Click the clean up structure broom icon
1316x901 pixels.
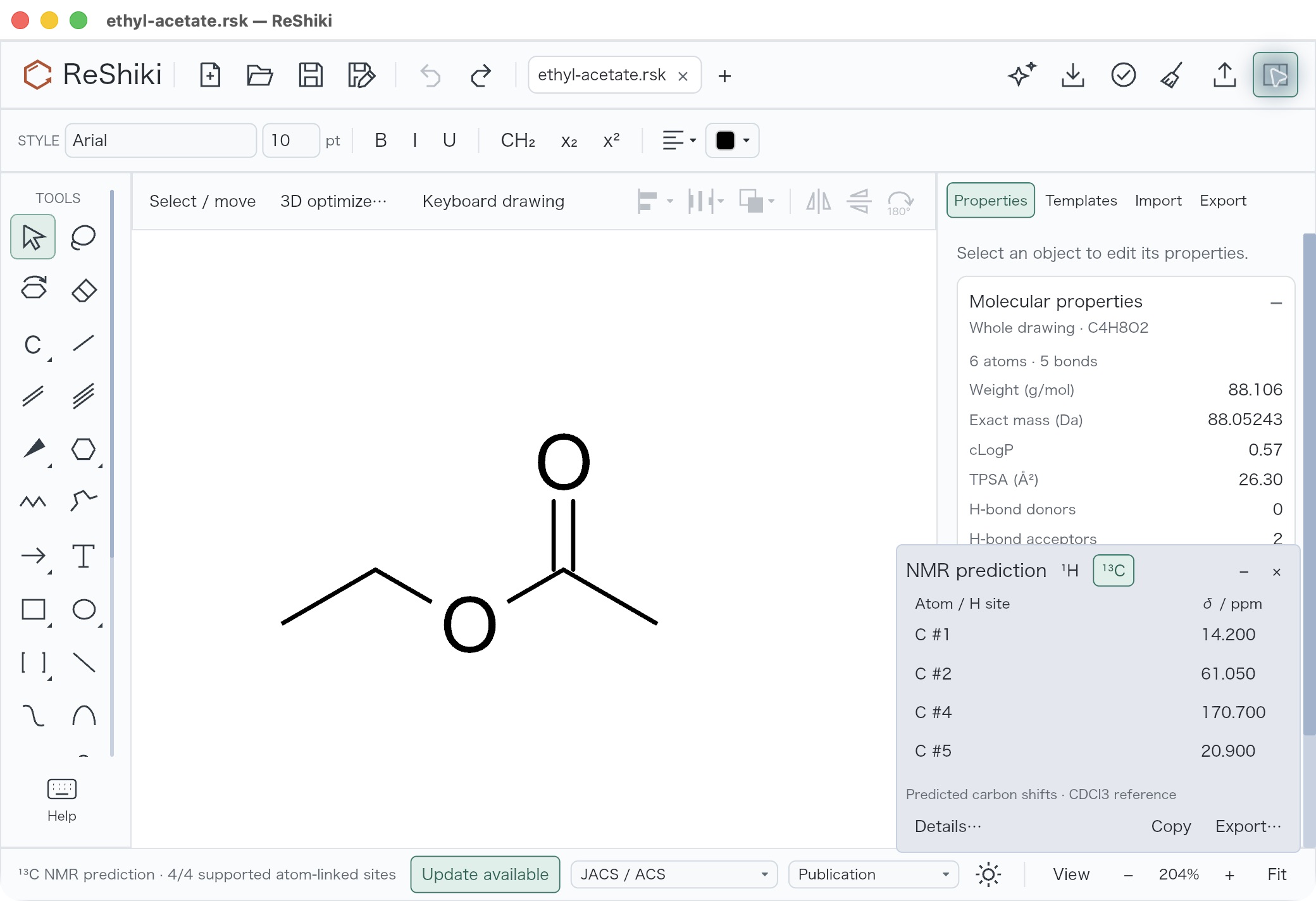[x=1172, y=75]
